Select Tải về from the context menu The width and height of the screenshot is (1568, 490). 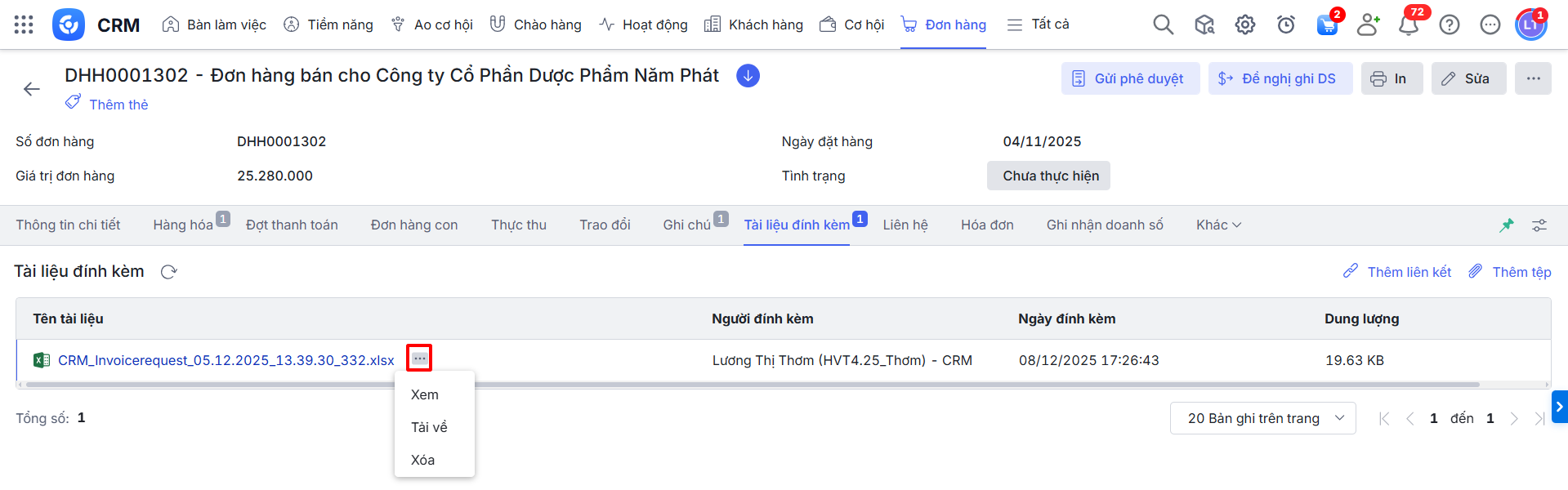429,427
